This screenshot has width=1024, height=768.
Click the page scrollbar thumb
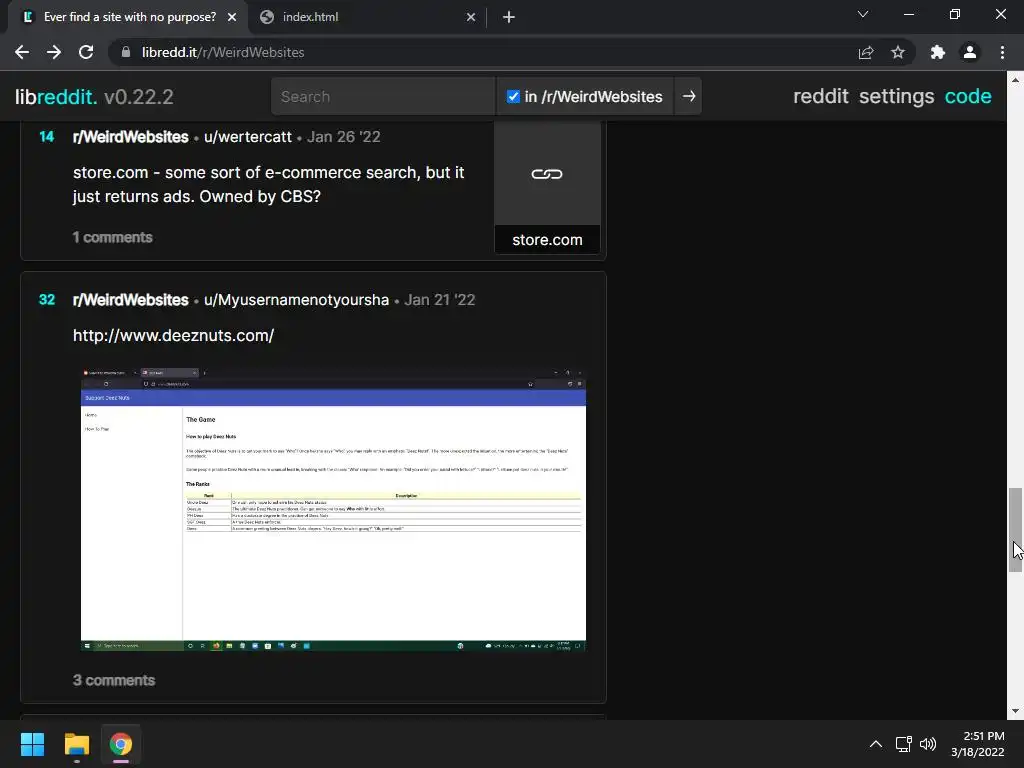1015,530
